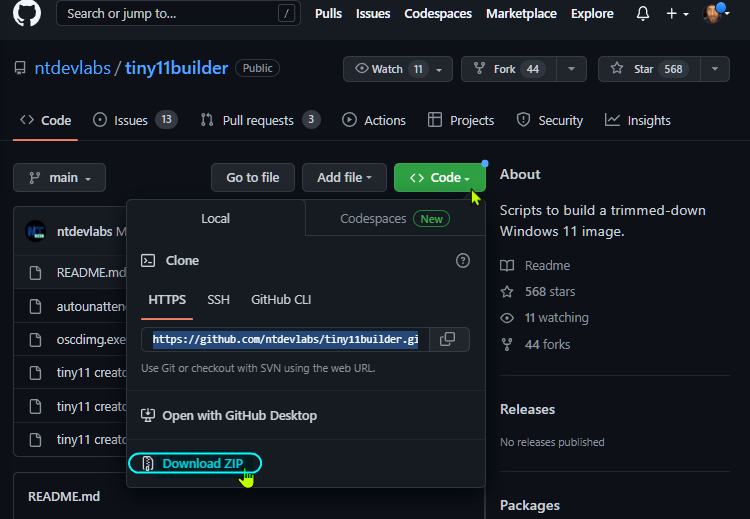This screenshot has height=519, width=750.
Task: Expand the Star lists dropdown arrow
Action: (715, 69)
